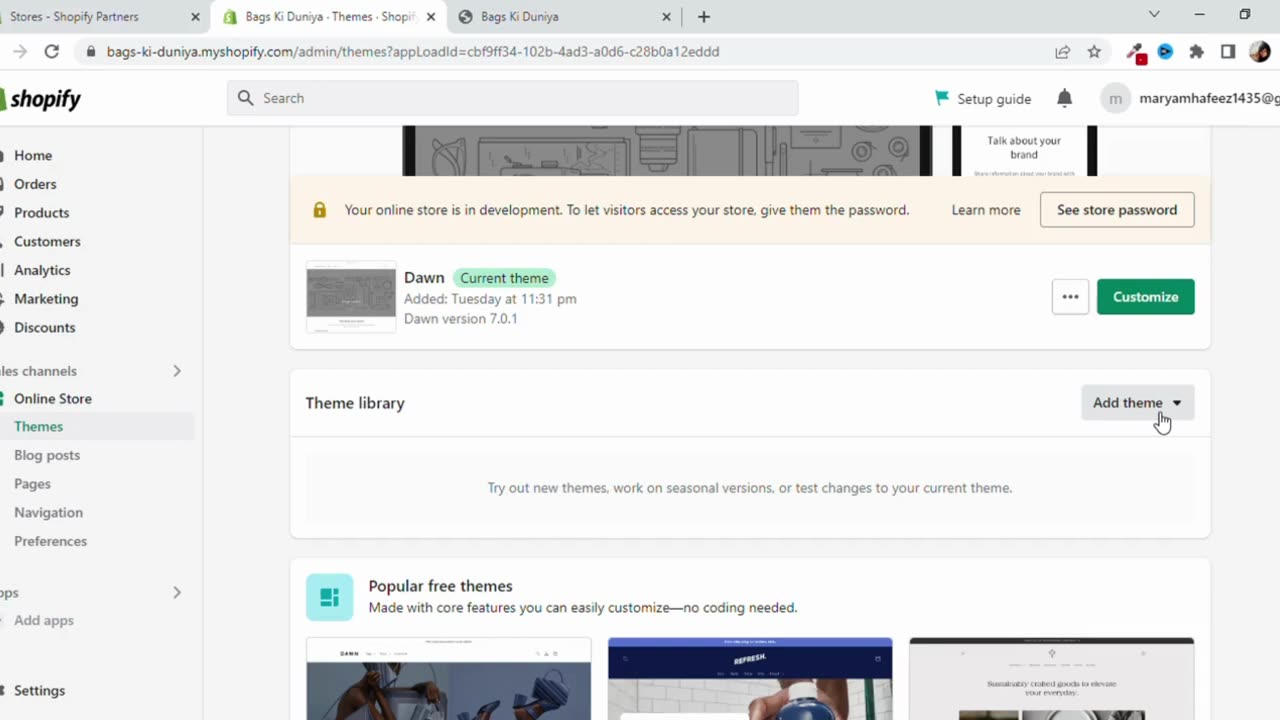Click the Current theme badge
The height and width of the screenshot is (720, 1280).
pos(504,278)
